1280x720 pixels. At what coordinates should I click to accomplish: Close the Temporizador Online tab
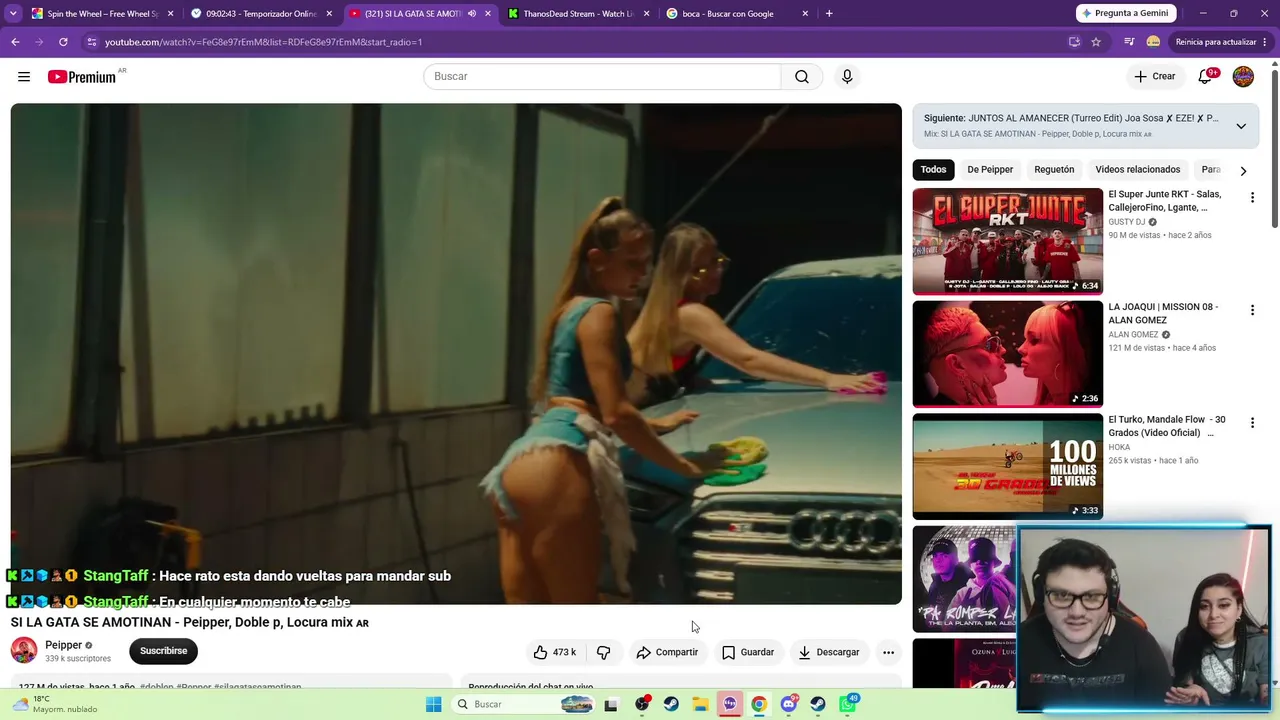329,14
